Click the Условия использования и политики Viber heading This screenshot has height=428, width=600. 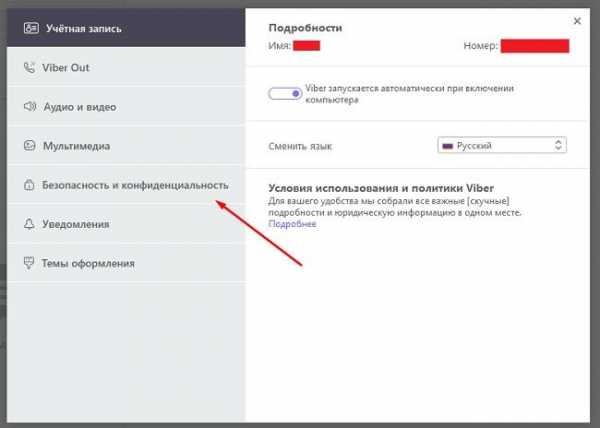pos(381,188)
